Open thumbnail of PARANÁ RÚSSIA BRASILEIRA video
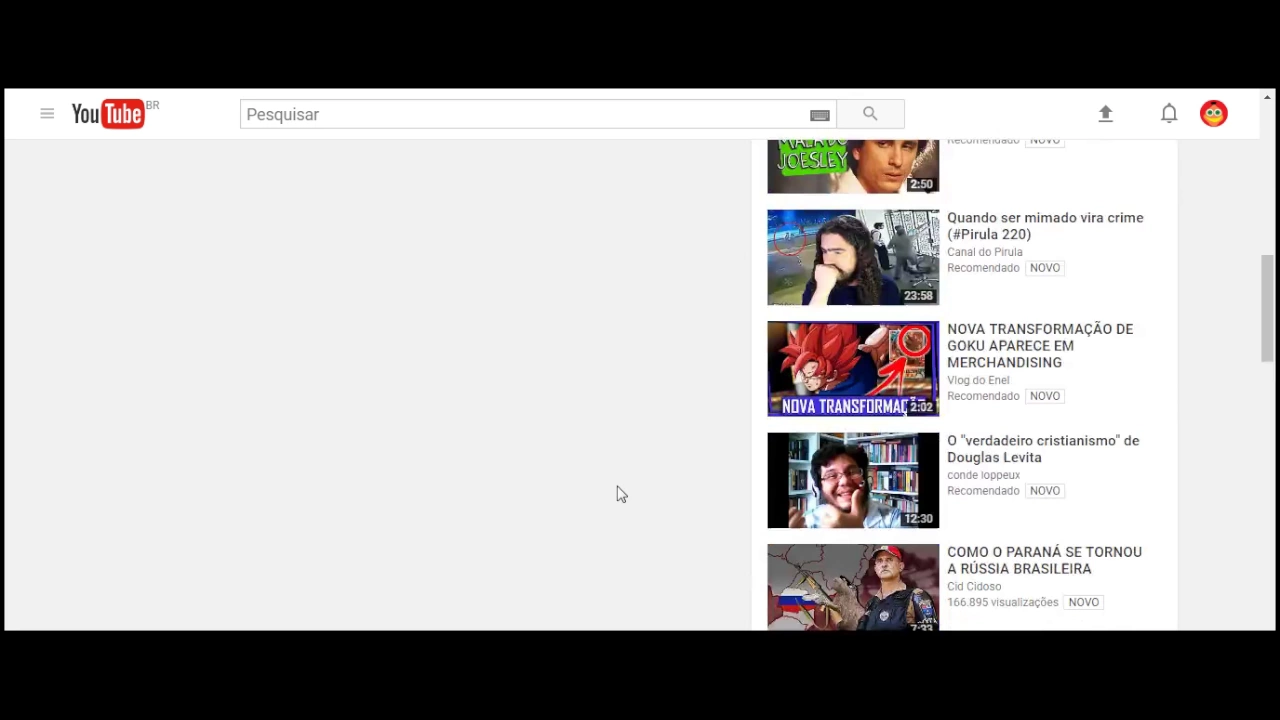This screenshot has height=720, width=1280. (853, 587)
